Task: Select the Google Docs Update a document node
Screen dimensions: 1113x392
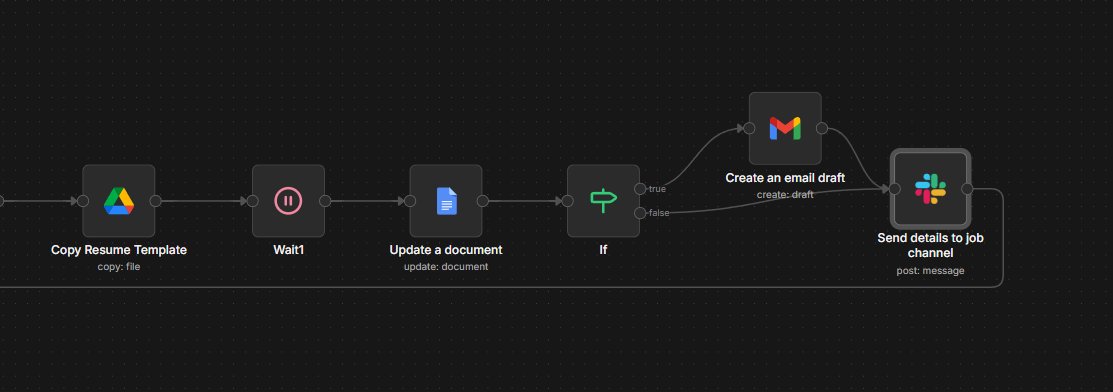Action: point(446,201)
